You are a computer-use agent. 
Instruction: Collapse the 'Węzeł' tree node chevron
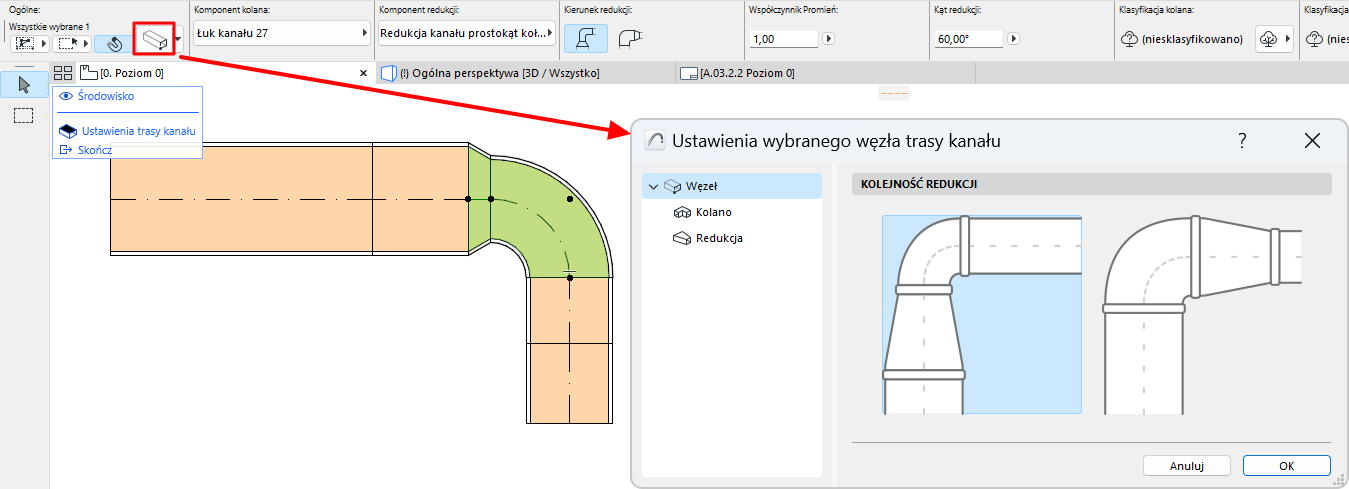click(654, 186)
